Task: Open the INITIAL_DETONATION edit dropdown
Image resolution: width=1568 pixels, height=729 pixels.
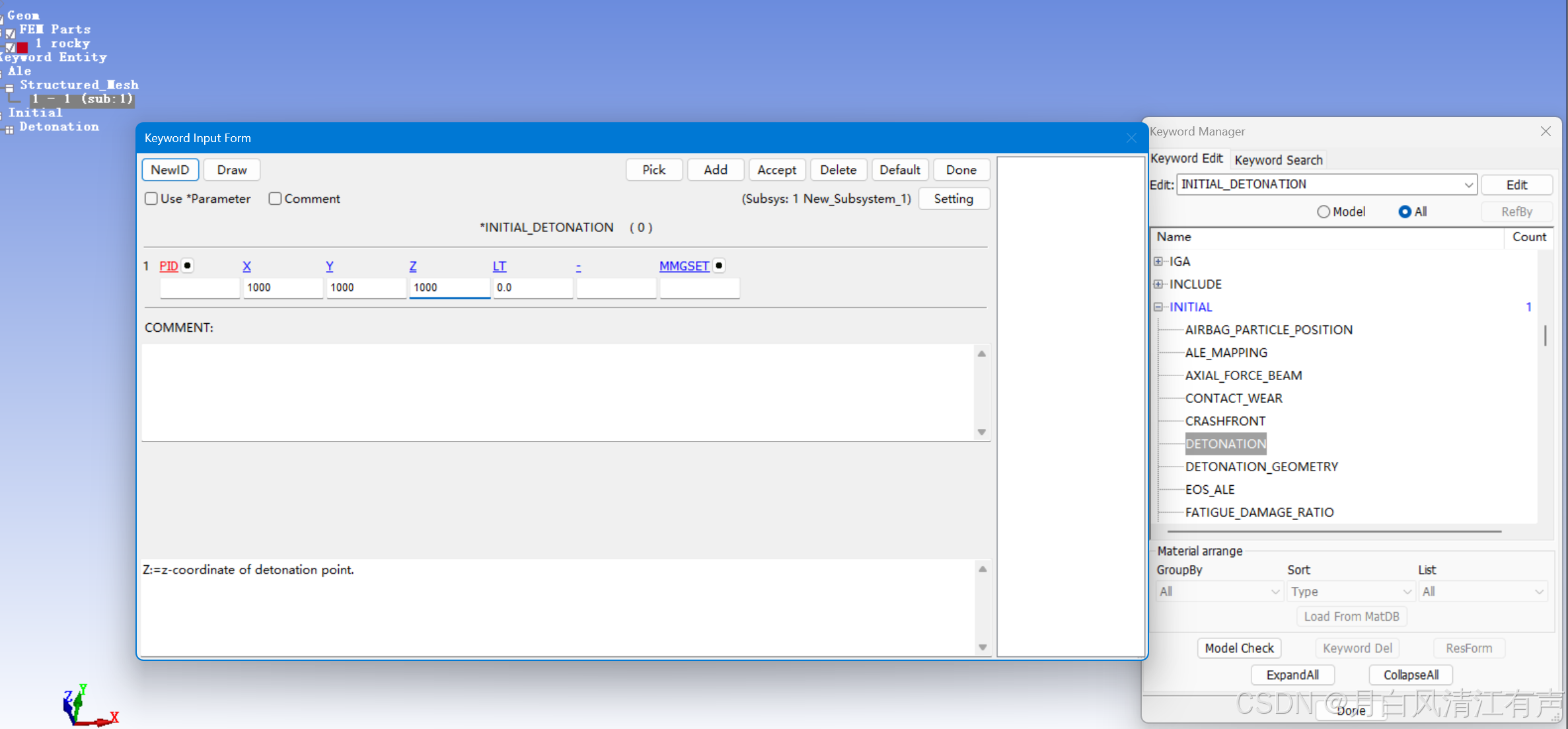Action: (1468, 185)
